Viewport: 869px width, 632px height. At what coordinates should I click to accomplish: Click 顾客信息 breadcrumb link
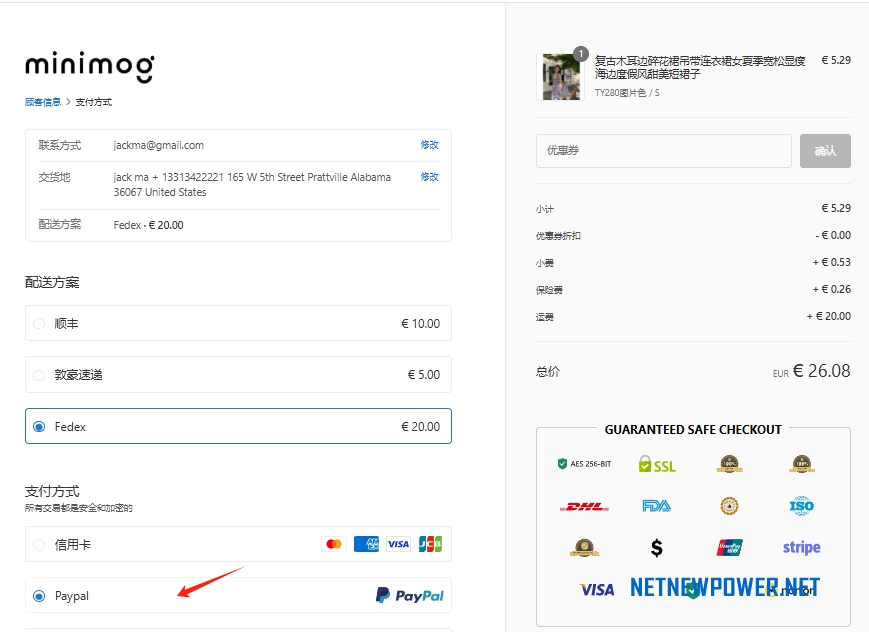(x=44, y=102)
